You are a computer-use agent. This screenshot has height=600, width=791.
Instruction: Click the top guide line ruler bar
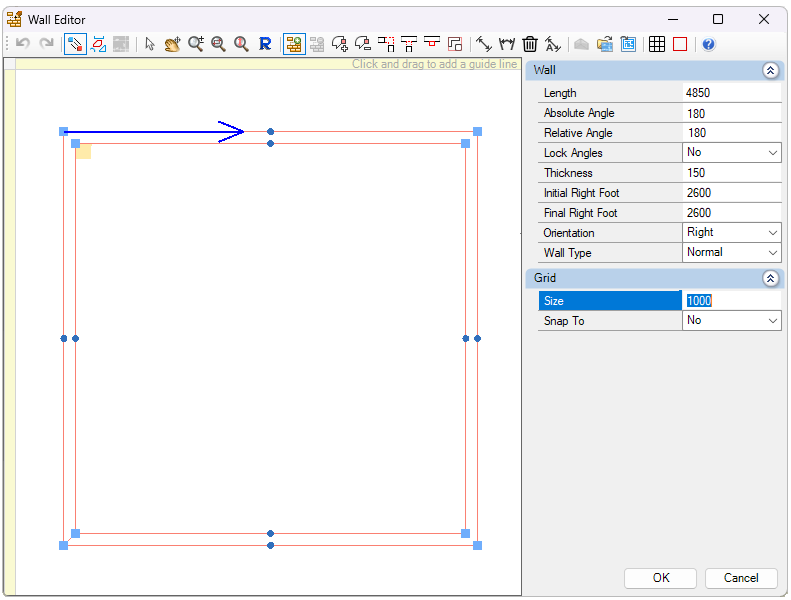tap(268, 64)
